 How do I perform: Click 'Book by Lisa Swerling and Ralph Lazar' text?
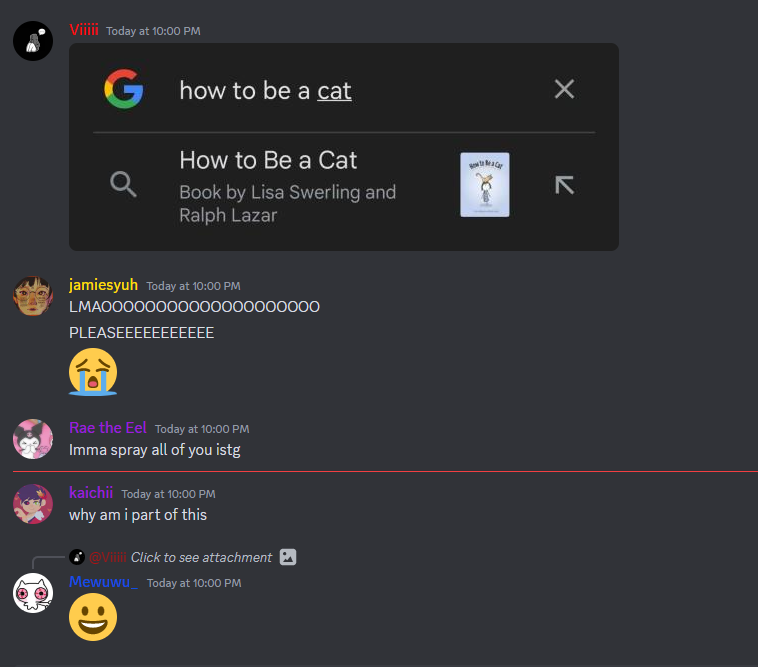pos(288,203)
